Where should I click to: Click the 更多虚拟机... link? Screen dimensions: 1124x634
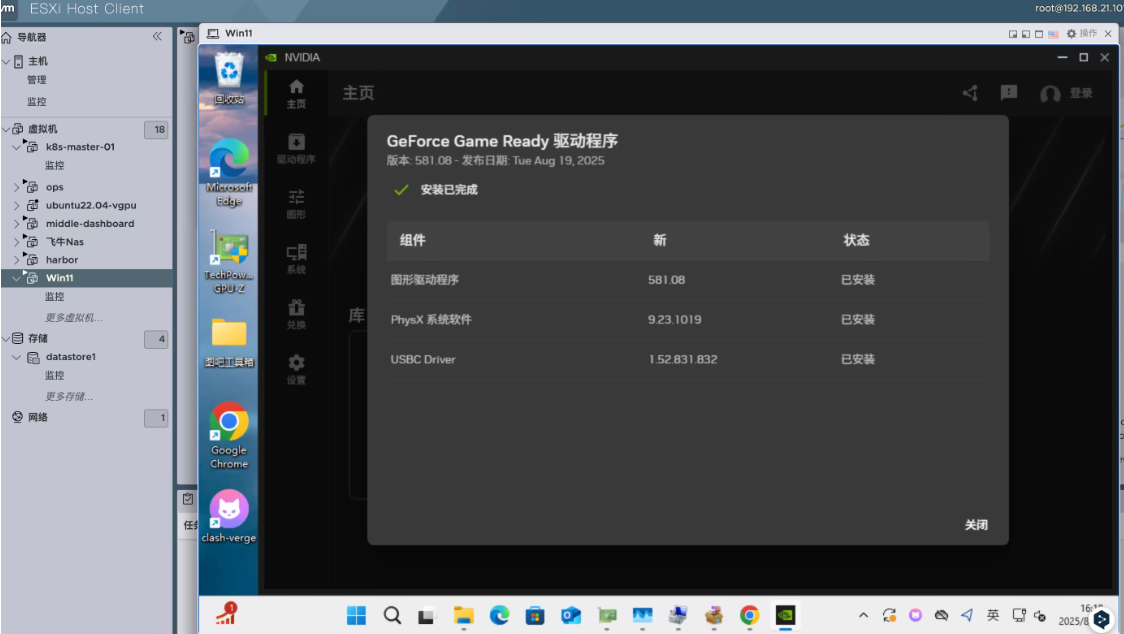point(74,318)
